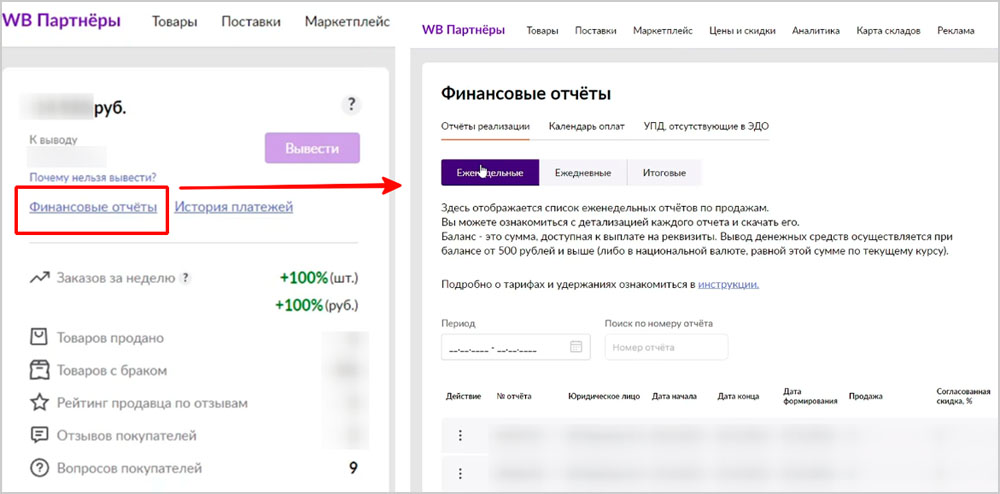Open Финансовые отчёты link
The image size is (1000, 494).
tap(93, 207)
